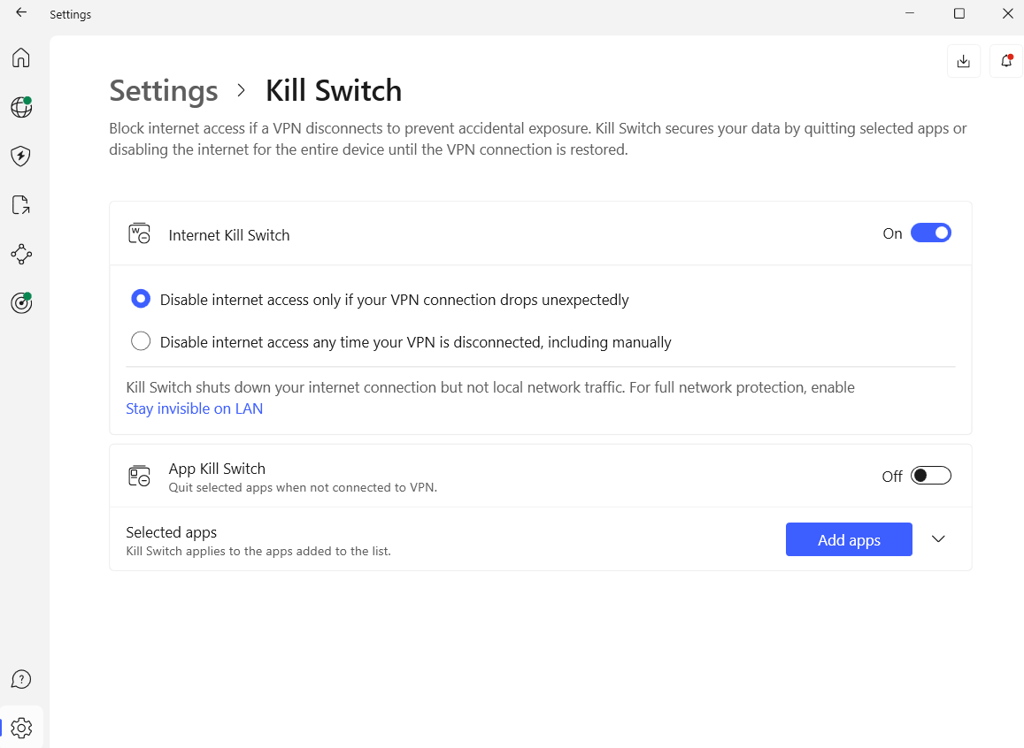This screenshot has width=1024, height=748.
Task: Click the App Kill Switch row icon
Action: (x=139, y=476)
